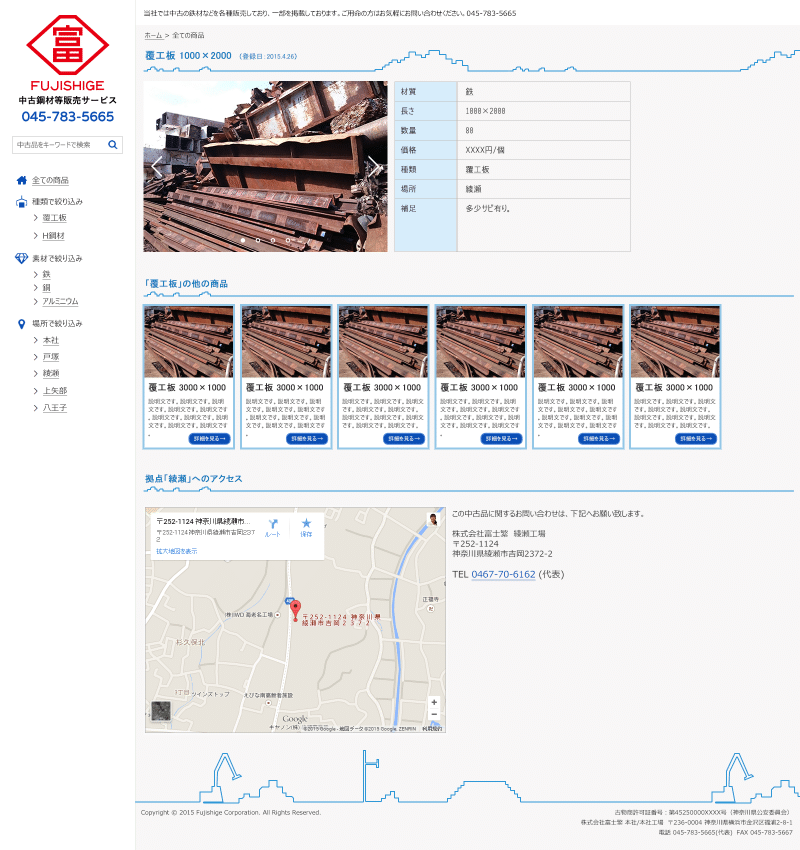This screenshot has width=800, height=850.
Task: Filter by 覆工板 category in sidebar
Action: coord(54,218)
